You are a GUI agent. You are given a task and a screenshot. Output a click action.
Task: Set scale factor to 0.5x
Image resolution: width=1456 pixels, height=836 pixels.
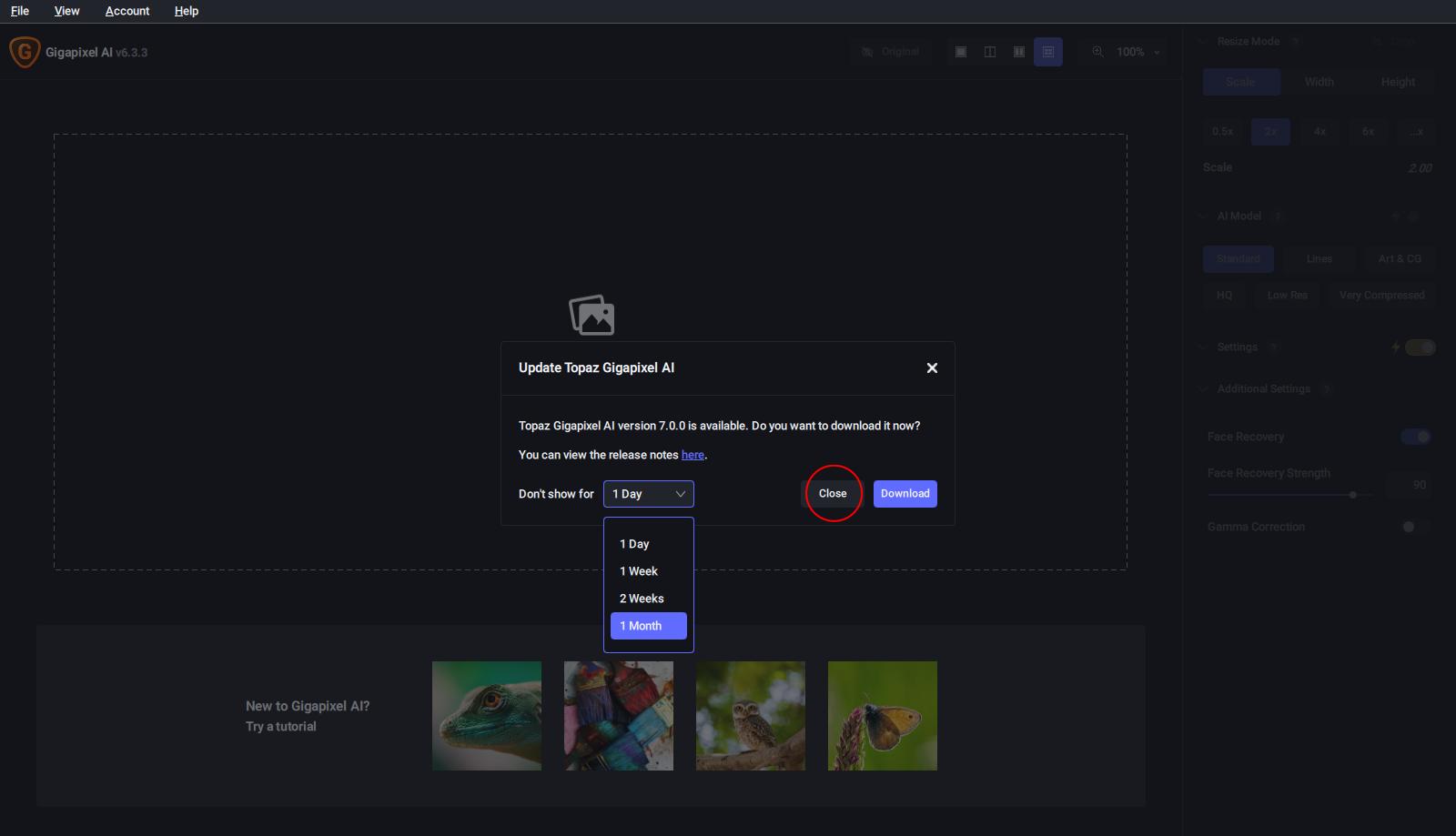(x=1223, y=132)
